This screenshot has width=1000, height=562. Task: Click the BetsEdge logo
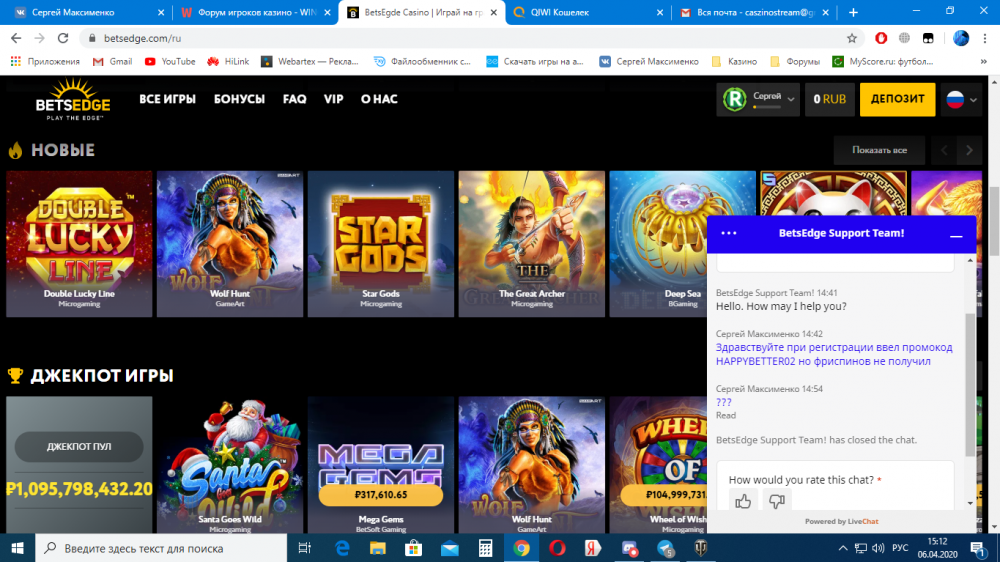73,99
